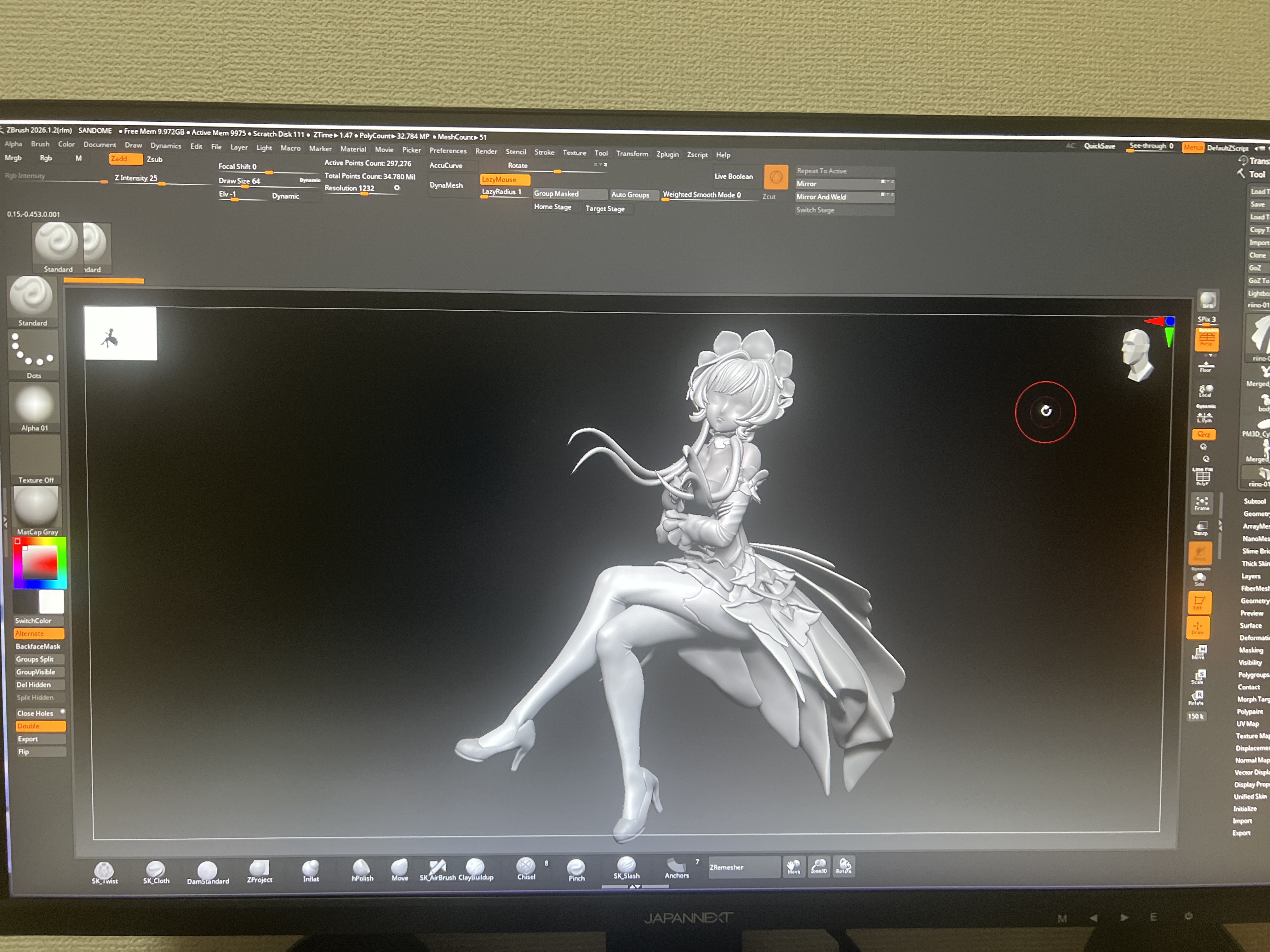Click the QuickSave button

[x=1100, y=146]
